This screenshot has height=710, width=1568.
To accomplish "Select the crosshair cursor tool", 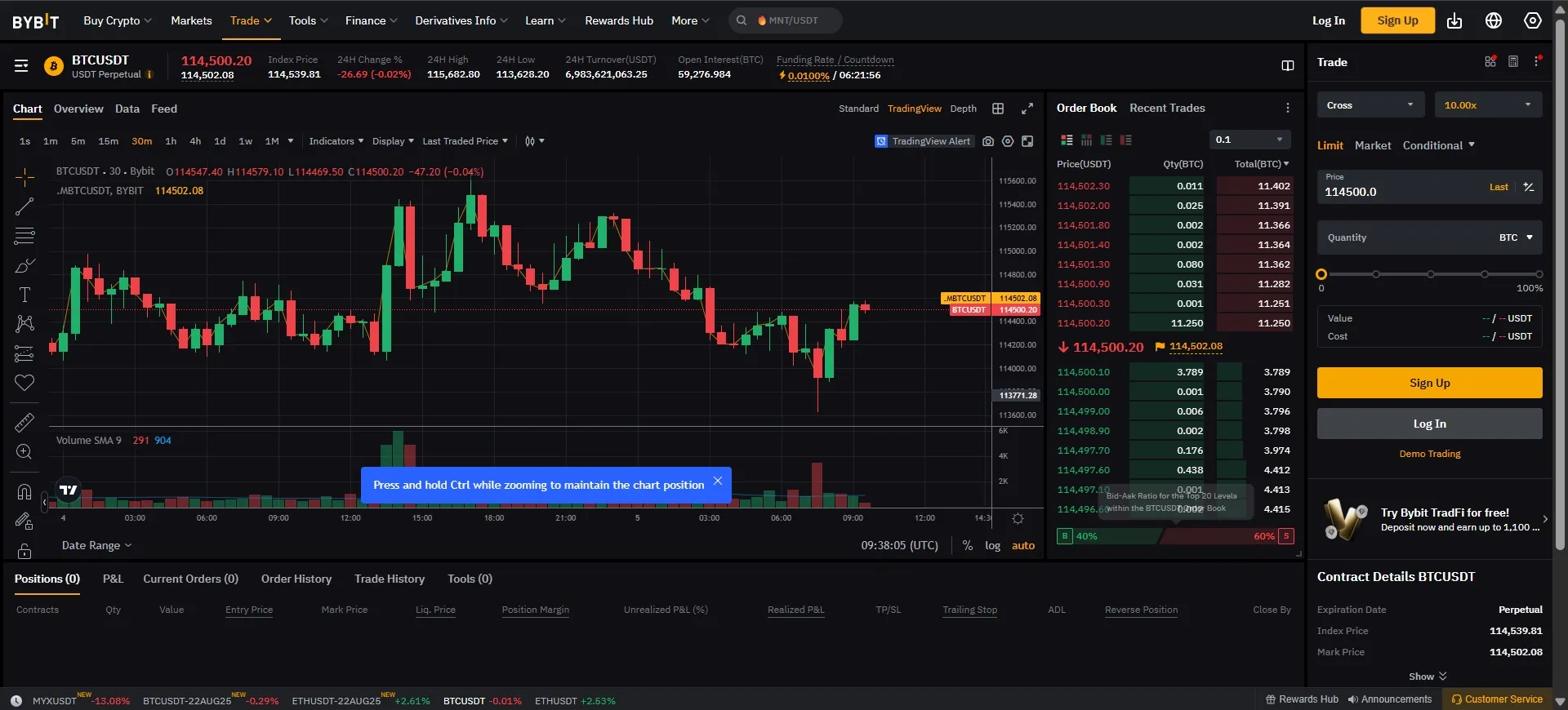I will pos(24,177).
